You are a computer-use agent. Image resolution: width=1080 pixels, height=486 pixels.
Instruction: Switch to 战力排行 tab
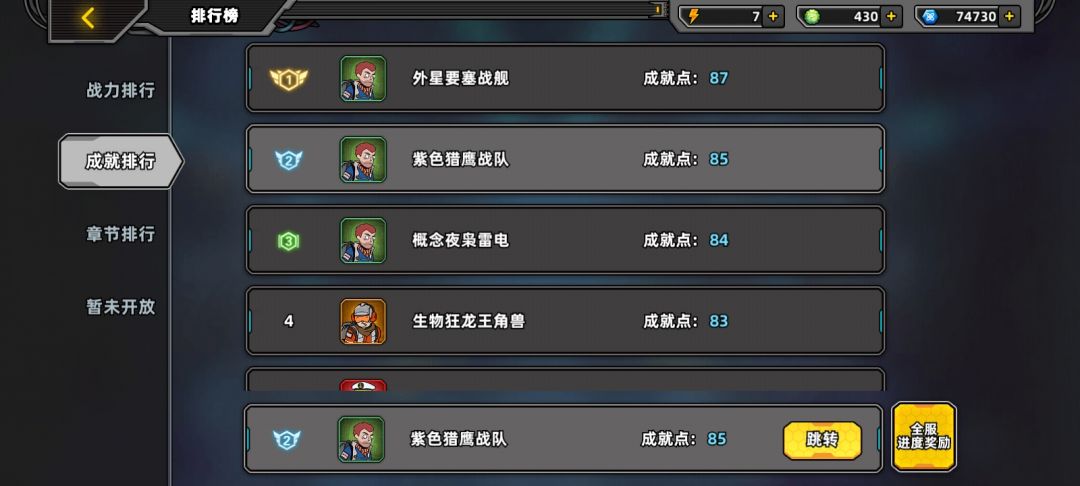pos(121,90)
